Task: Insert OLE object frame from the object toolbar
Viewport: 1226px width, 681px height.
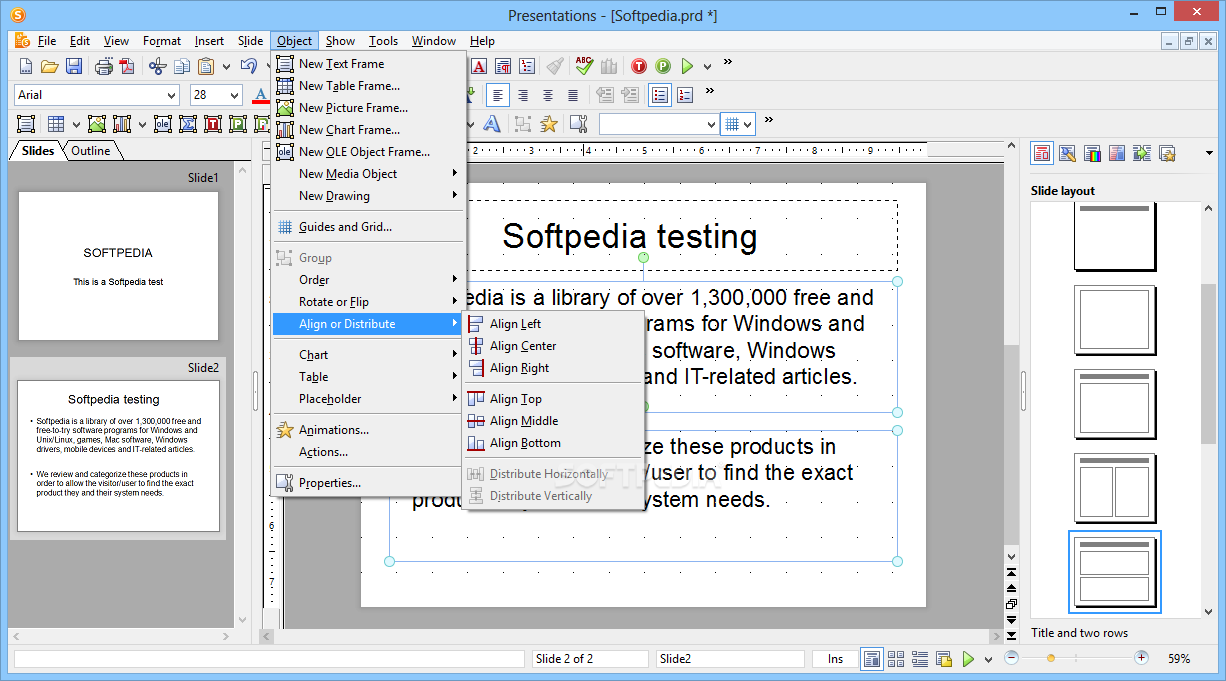Action: [165, 124]
